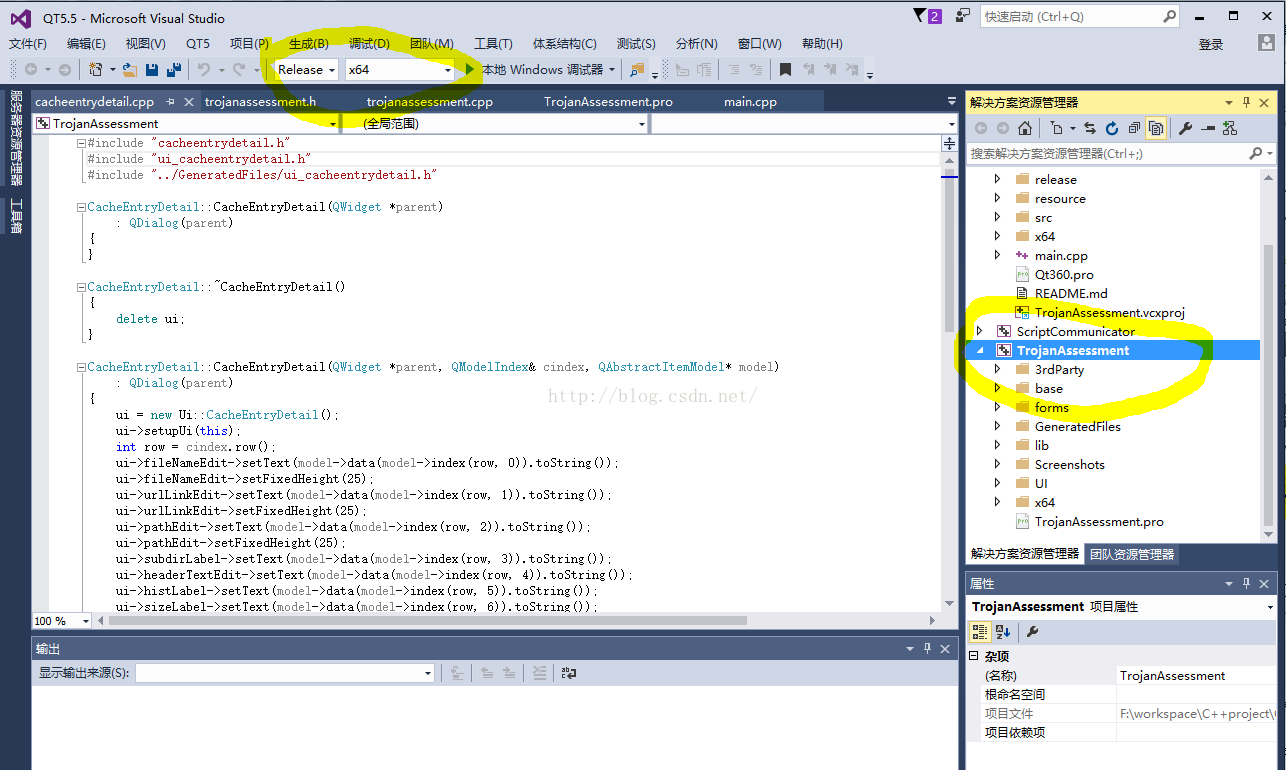The height and width of the screenshot is (770, 1286).
Task: Click the find in files toolbar icon
Action: tap(637, 70)
